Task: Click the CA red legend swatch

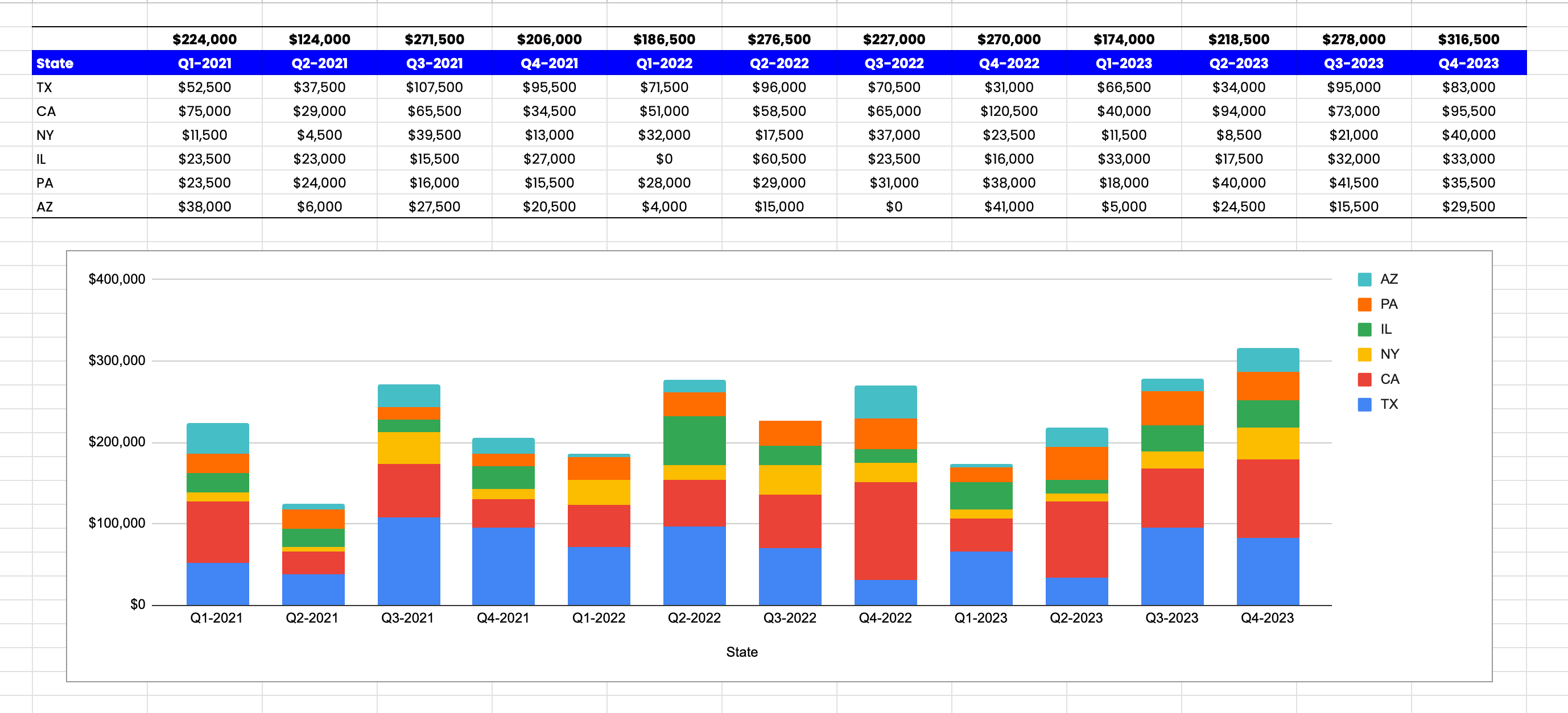Action: click(x=1364, y=379)
